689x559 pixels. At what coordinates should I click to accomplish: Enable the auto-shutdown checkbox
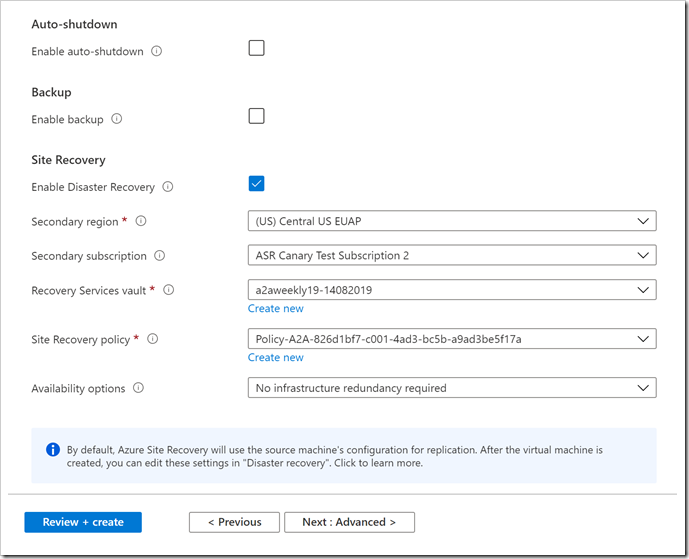tap(257, 48)
